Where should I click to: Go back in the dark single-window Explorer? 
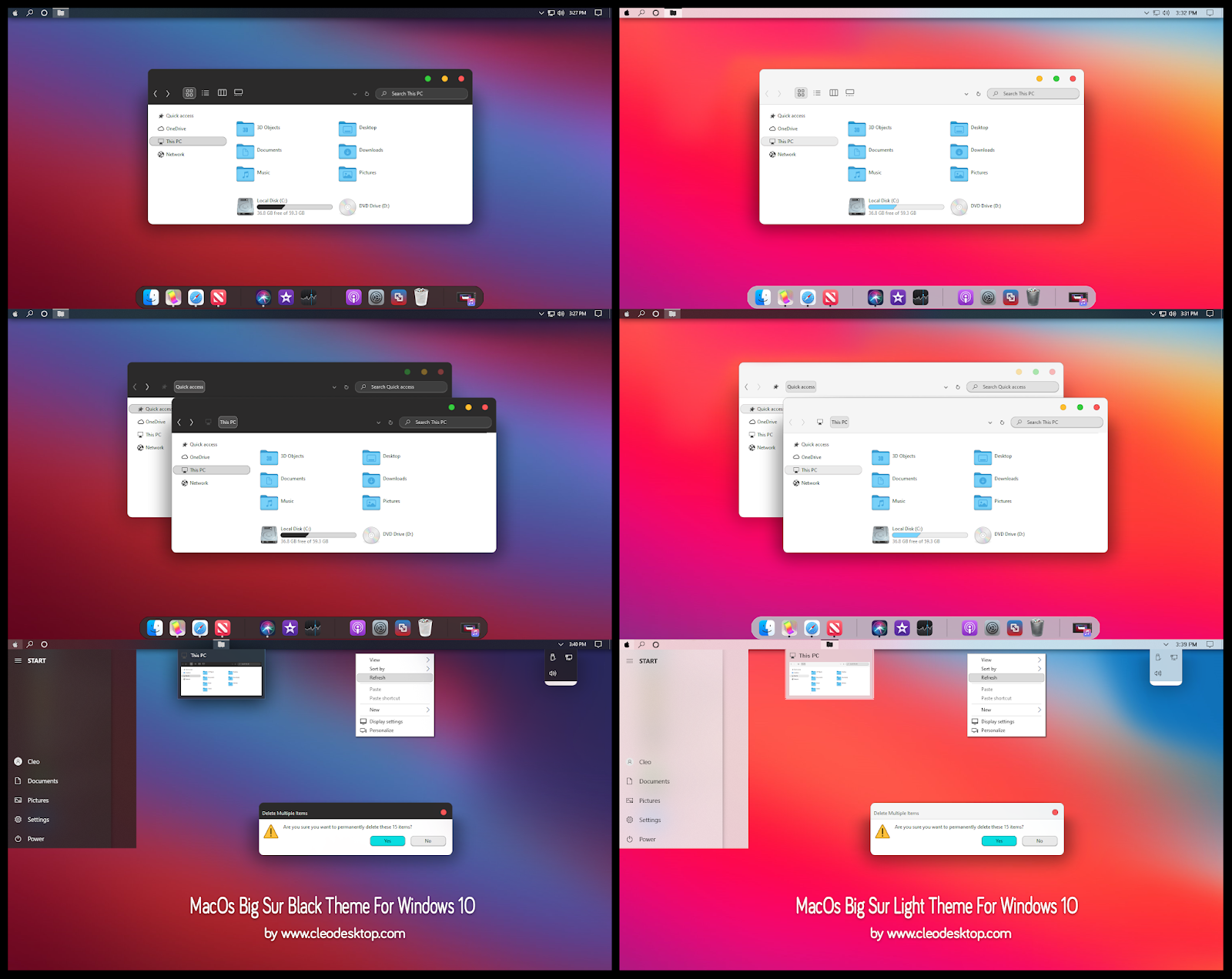[x=156, y=94]
